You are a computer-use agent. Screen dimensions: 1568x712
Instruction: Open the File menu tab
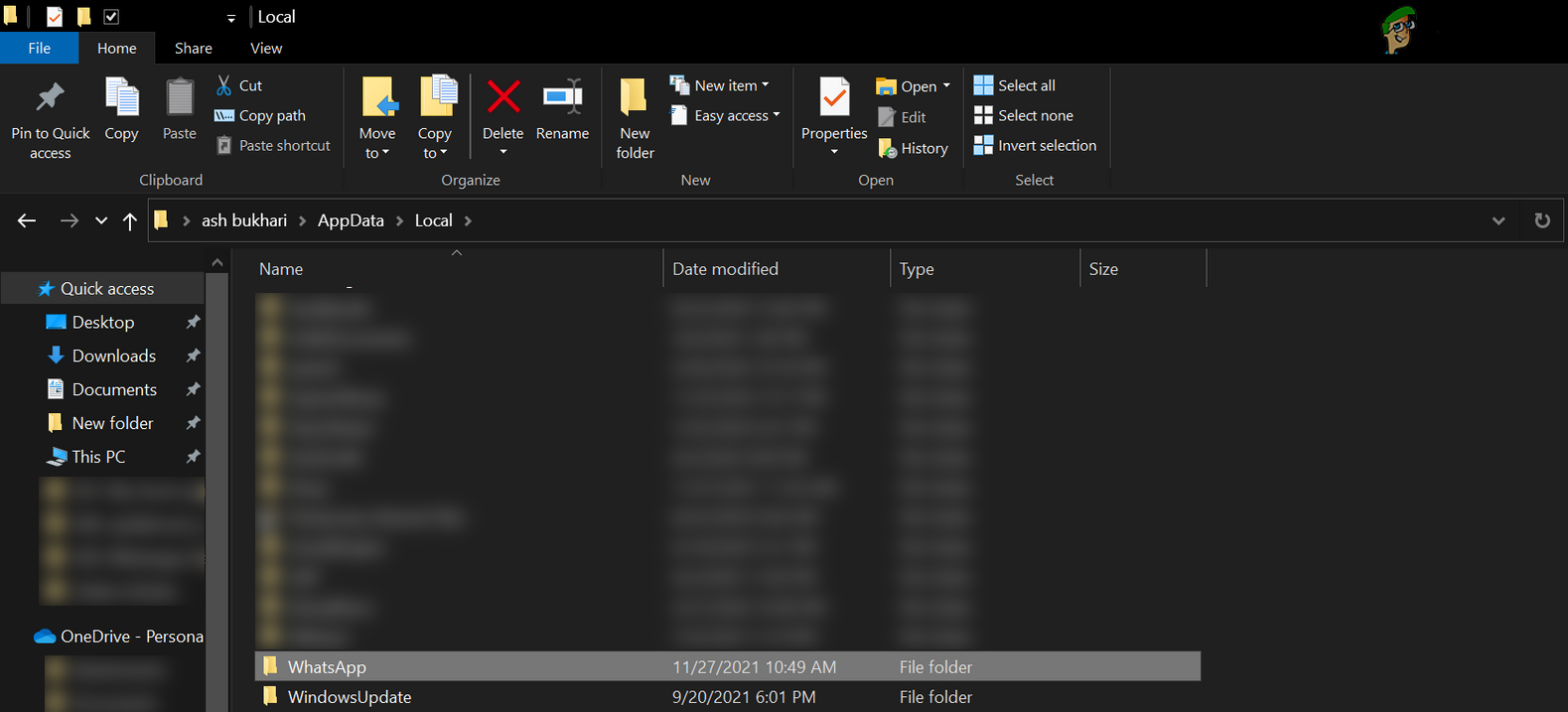point(40,48)
